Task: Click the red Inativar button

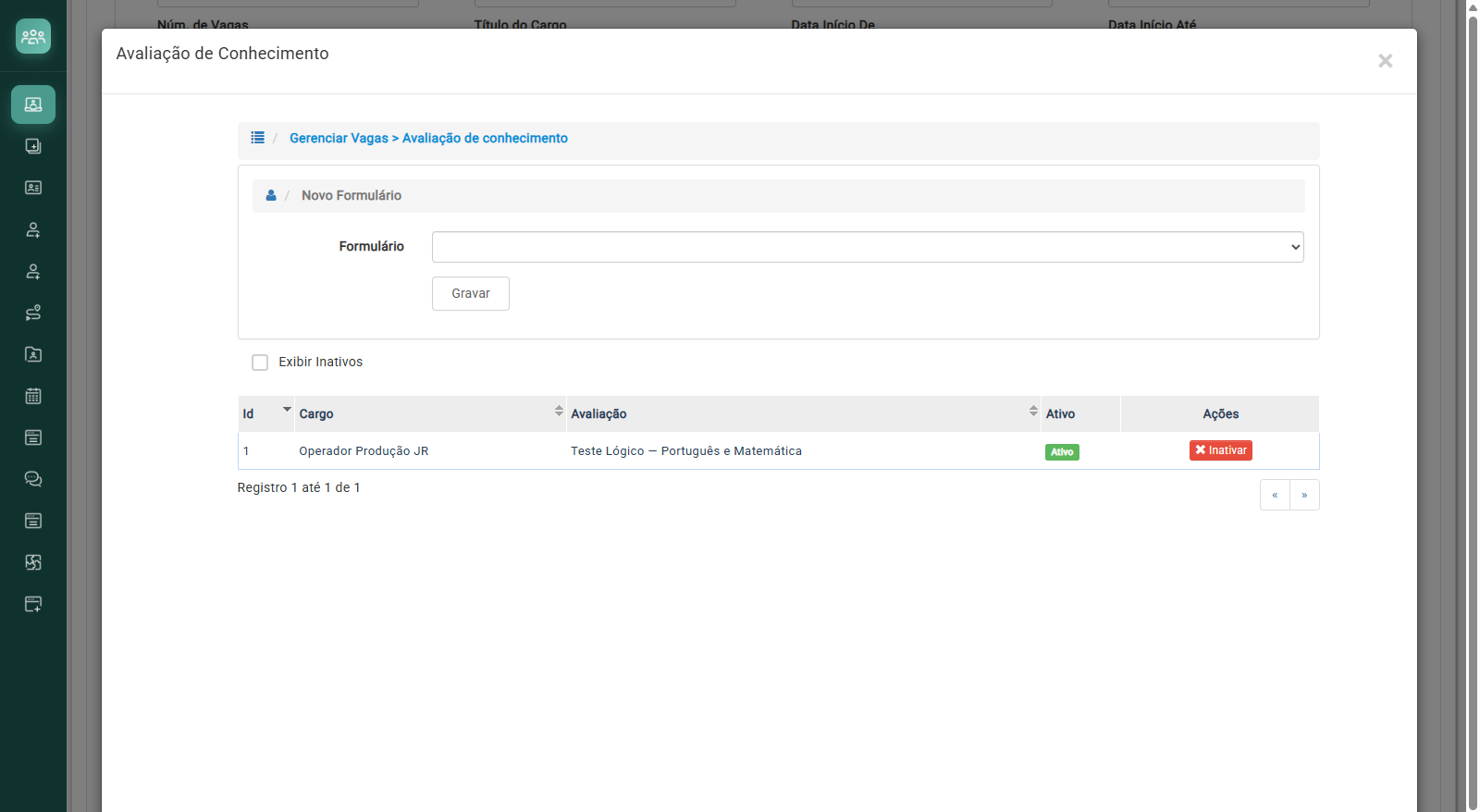Action: [x=1221, y=450]
